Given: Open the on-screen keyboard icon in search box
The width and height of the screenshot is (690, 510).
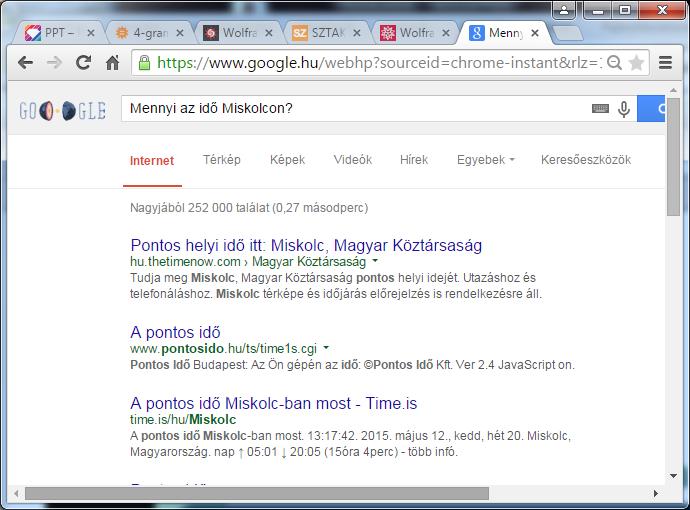Looking at the screenshot, I should tap(600, 108).
